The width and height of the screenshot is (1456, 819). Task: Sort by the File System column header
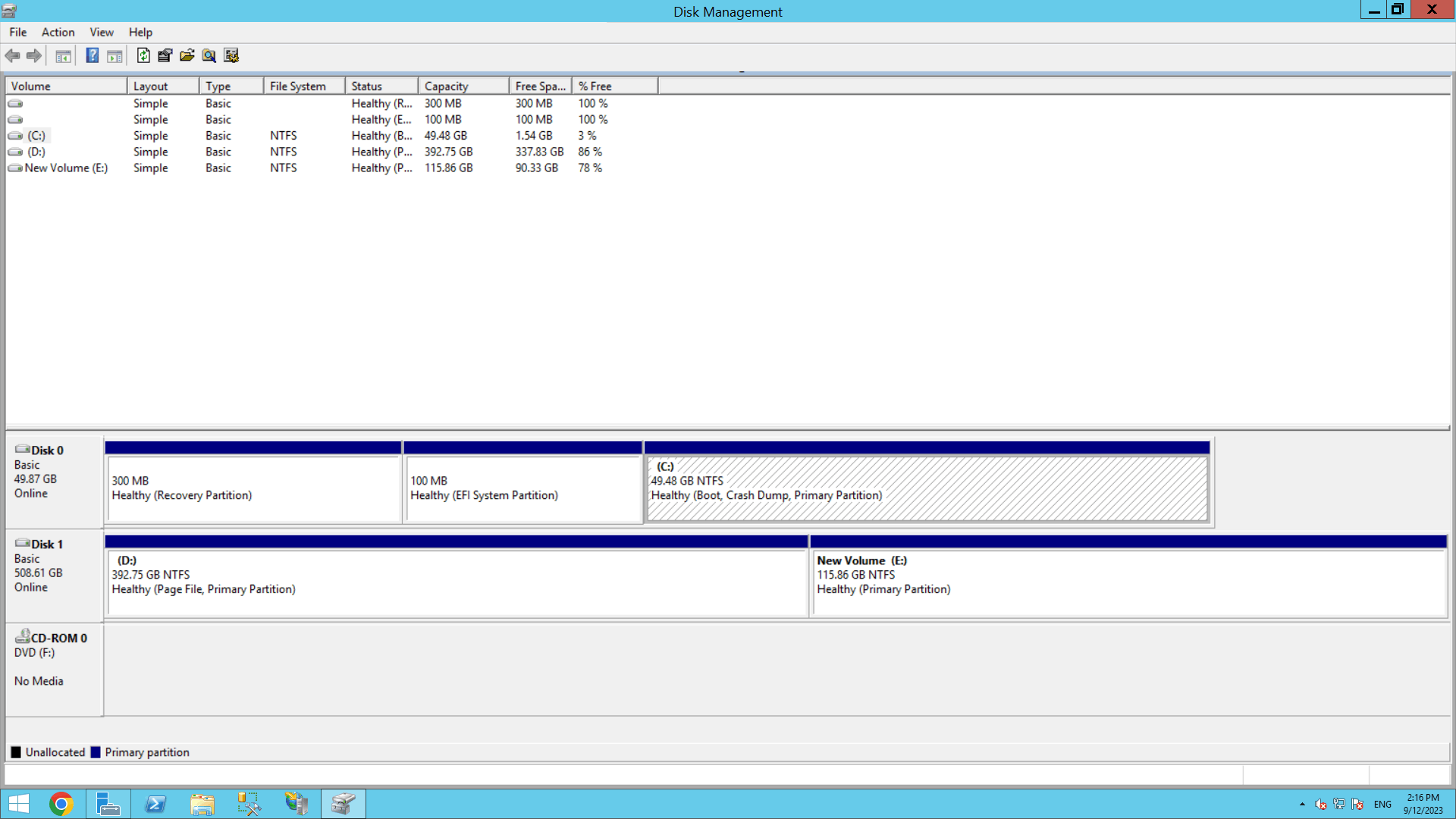coord(304,86)
